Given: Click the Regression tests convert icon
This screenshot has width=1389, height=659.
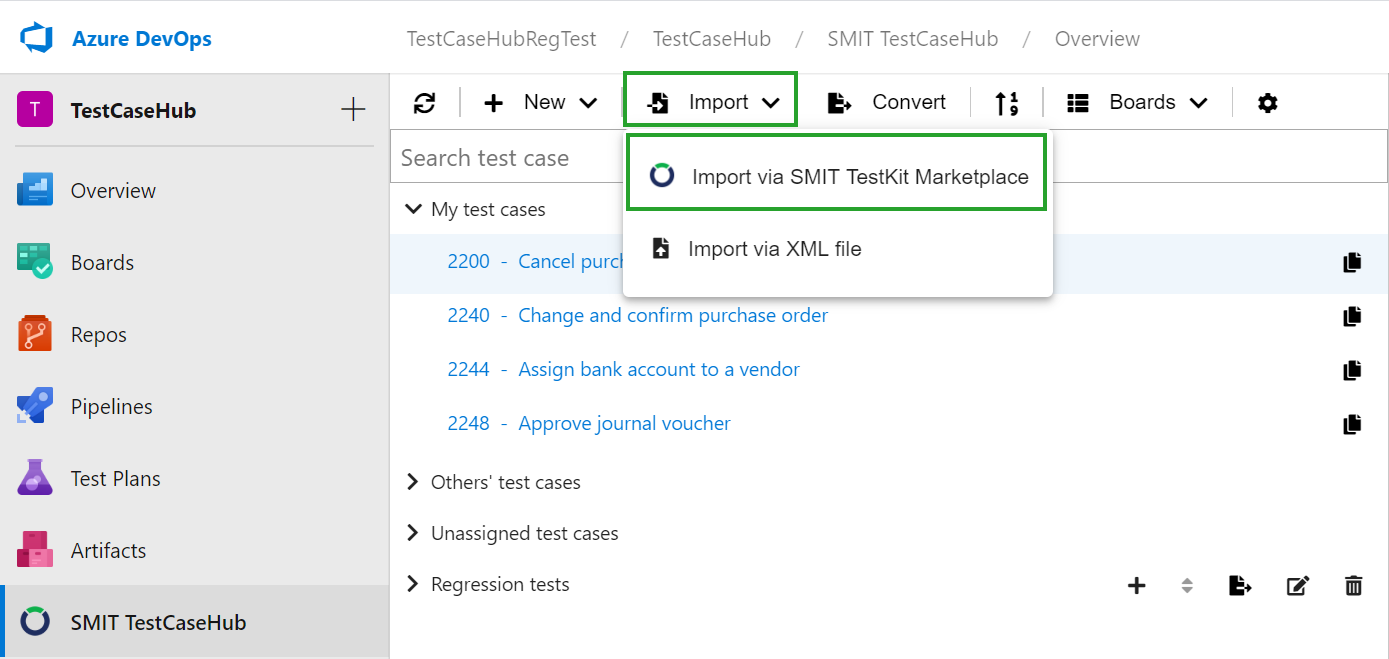Looking at the screenshot, I should click(x=1240, y=586).
